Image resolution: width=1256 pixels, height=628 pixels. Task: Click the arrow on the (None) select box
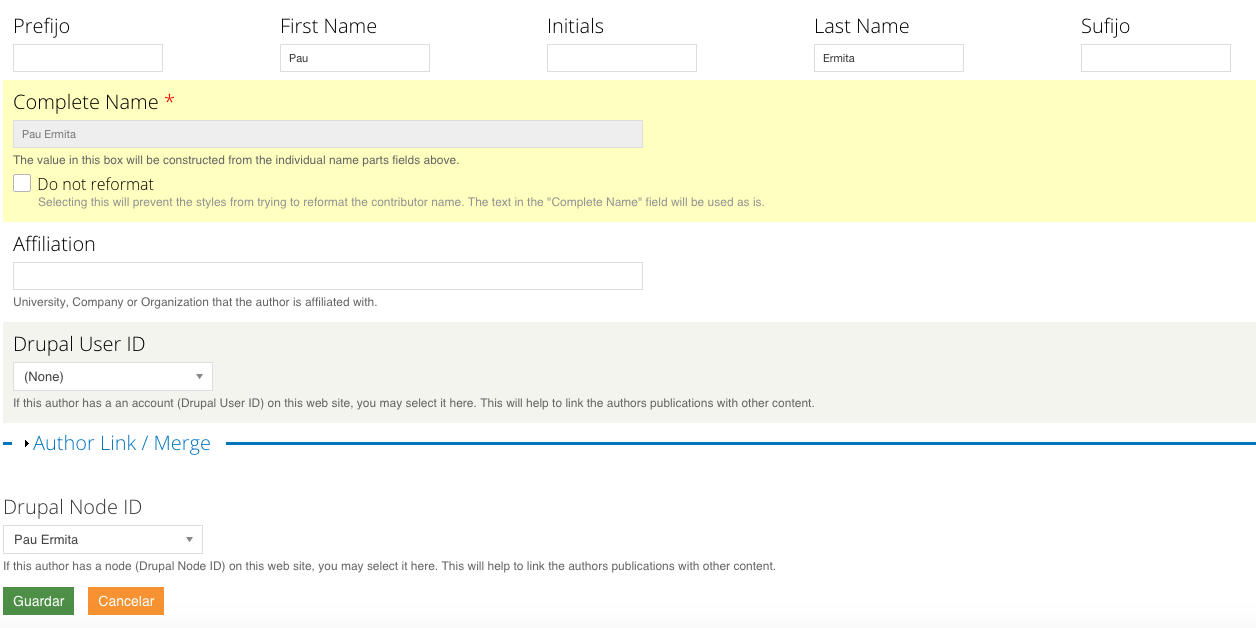point(199,376)
